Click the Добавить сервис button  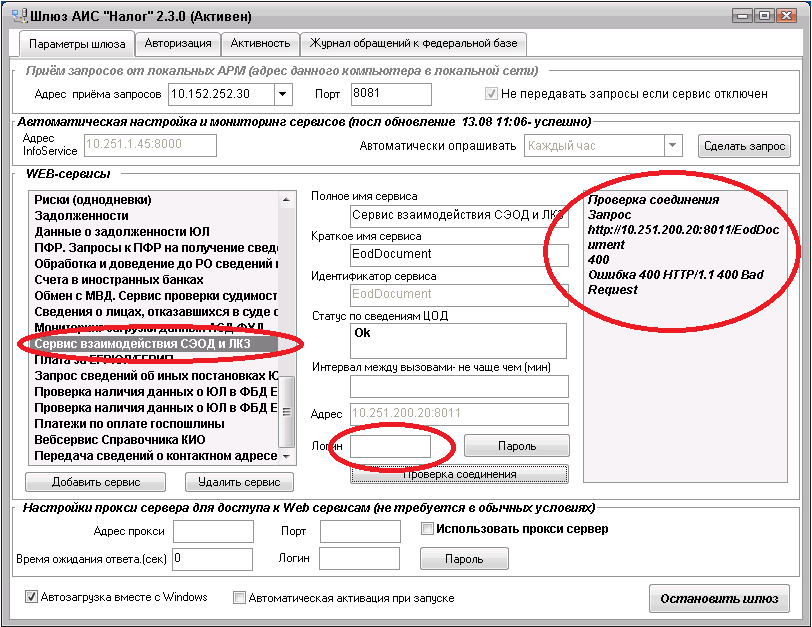(x=95, y=482)
